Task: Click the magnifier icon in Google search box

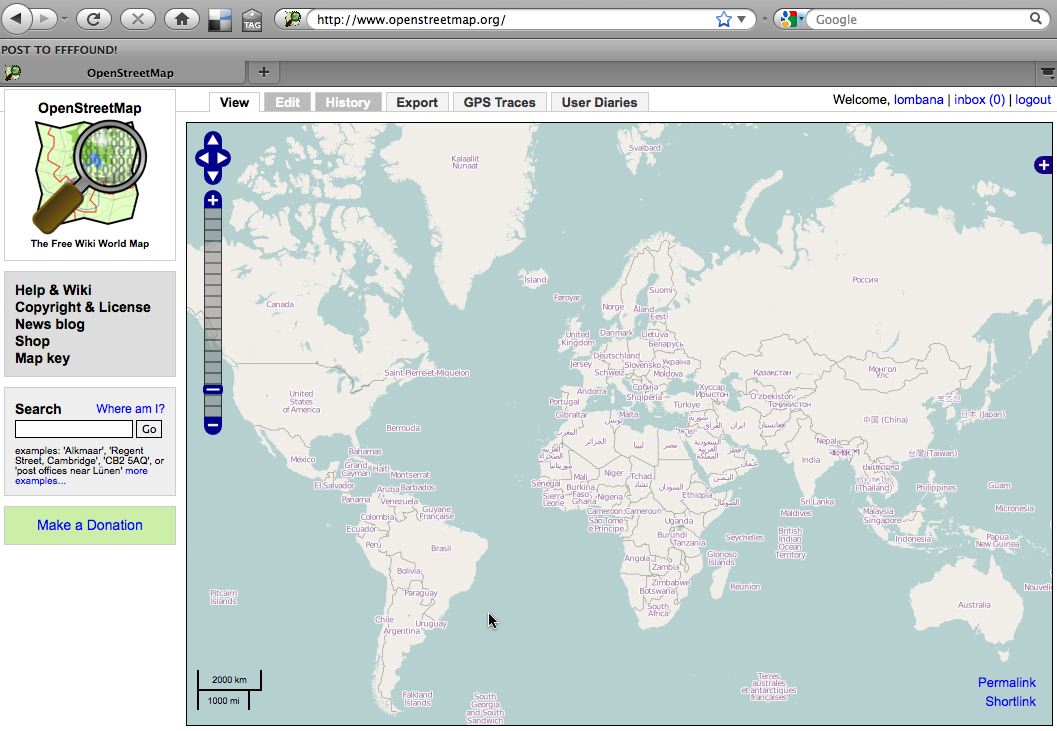Action: coord(1035,19)
